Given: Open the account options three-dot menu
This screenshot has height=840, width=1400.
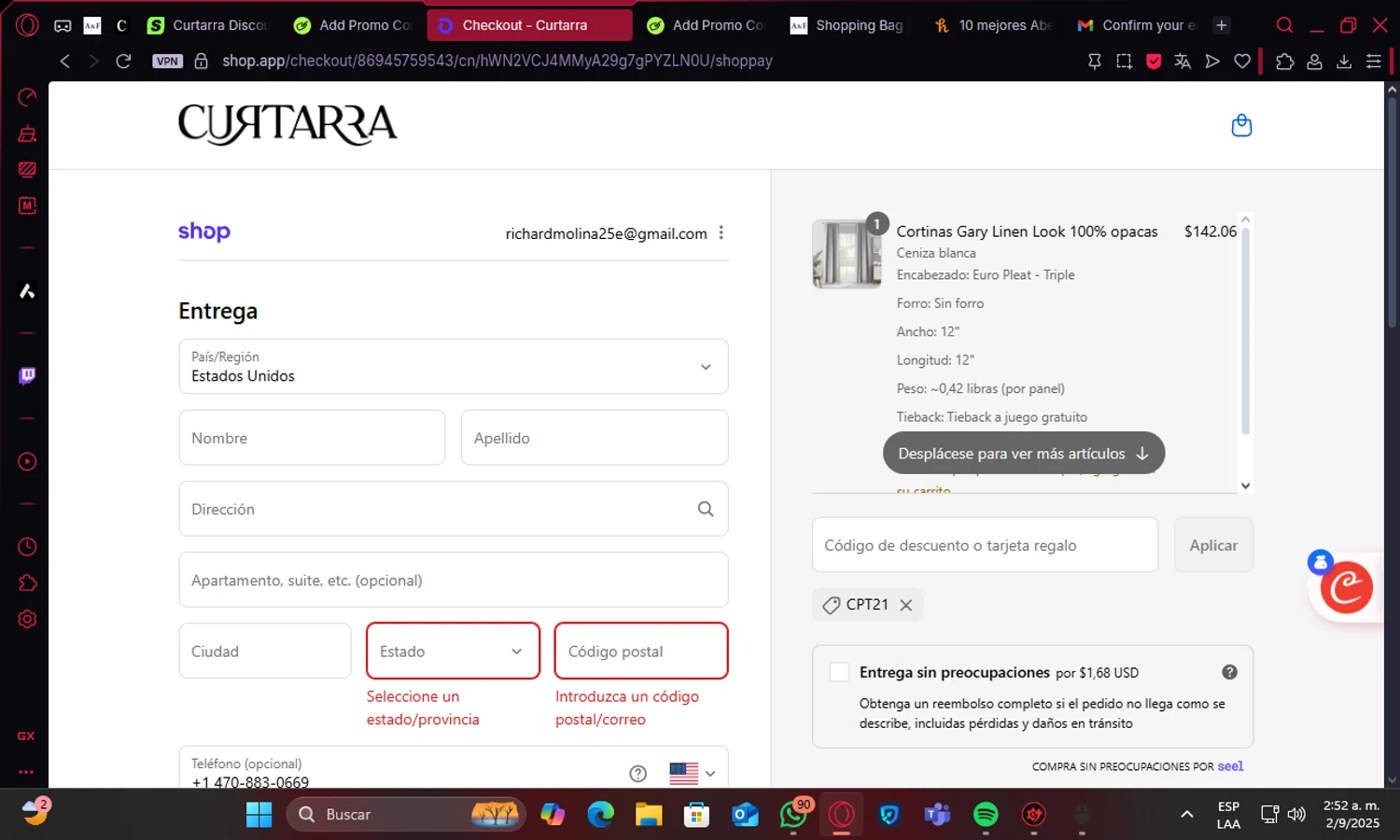Looking at the screenshot, I should [x=721, y=233].
